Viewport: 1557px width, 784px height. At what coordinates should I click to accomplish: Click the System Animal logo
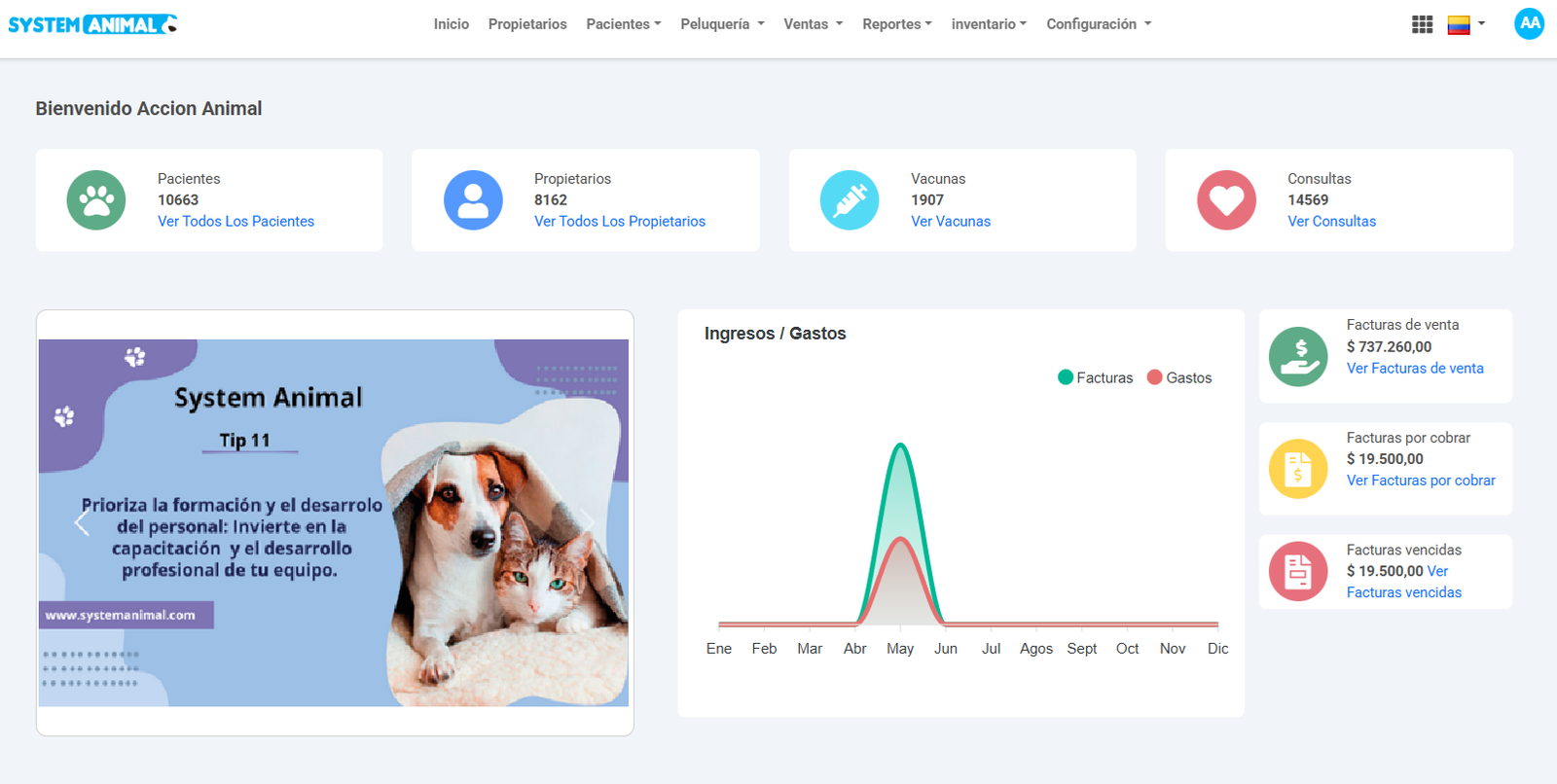click(92, 24)
